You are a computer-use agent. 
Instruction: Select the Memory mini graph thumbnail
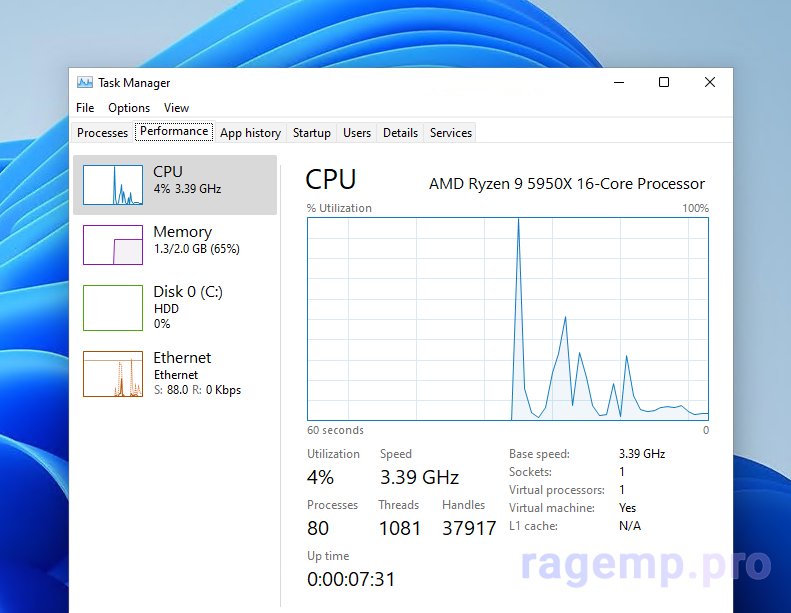[x=113, y=245]
